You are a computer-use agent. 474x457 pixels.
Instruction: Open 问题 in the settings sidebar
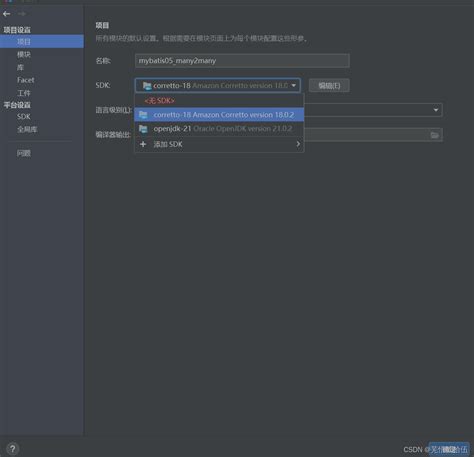(24, 153)
